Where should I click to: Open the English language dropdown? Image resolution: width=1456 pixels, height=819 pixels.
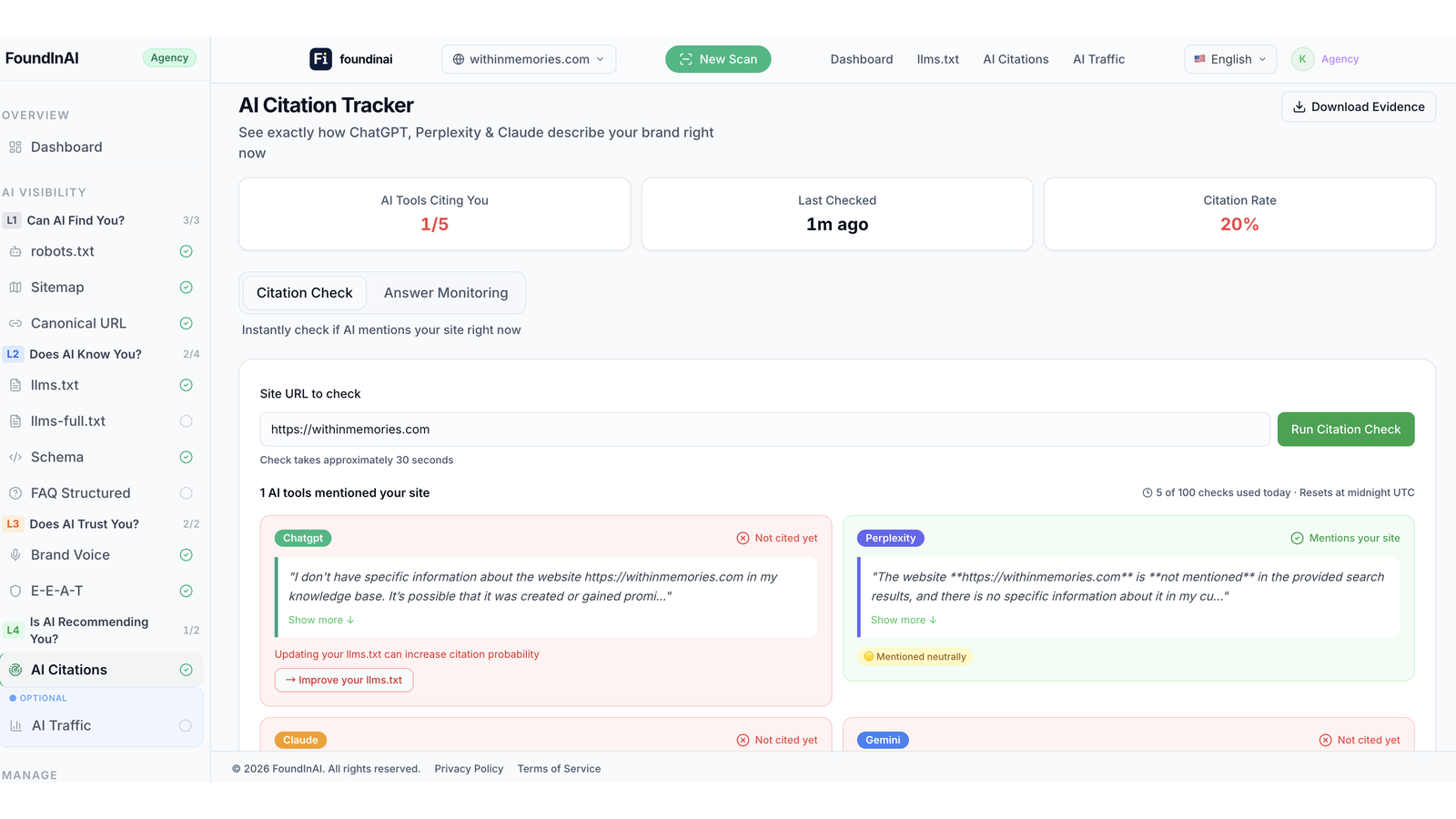tap(1230, 59)
